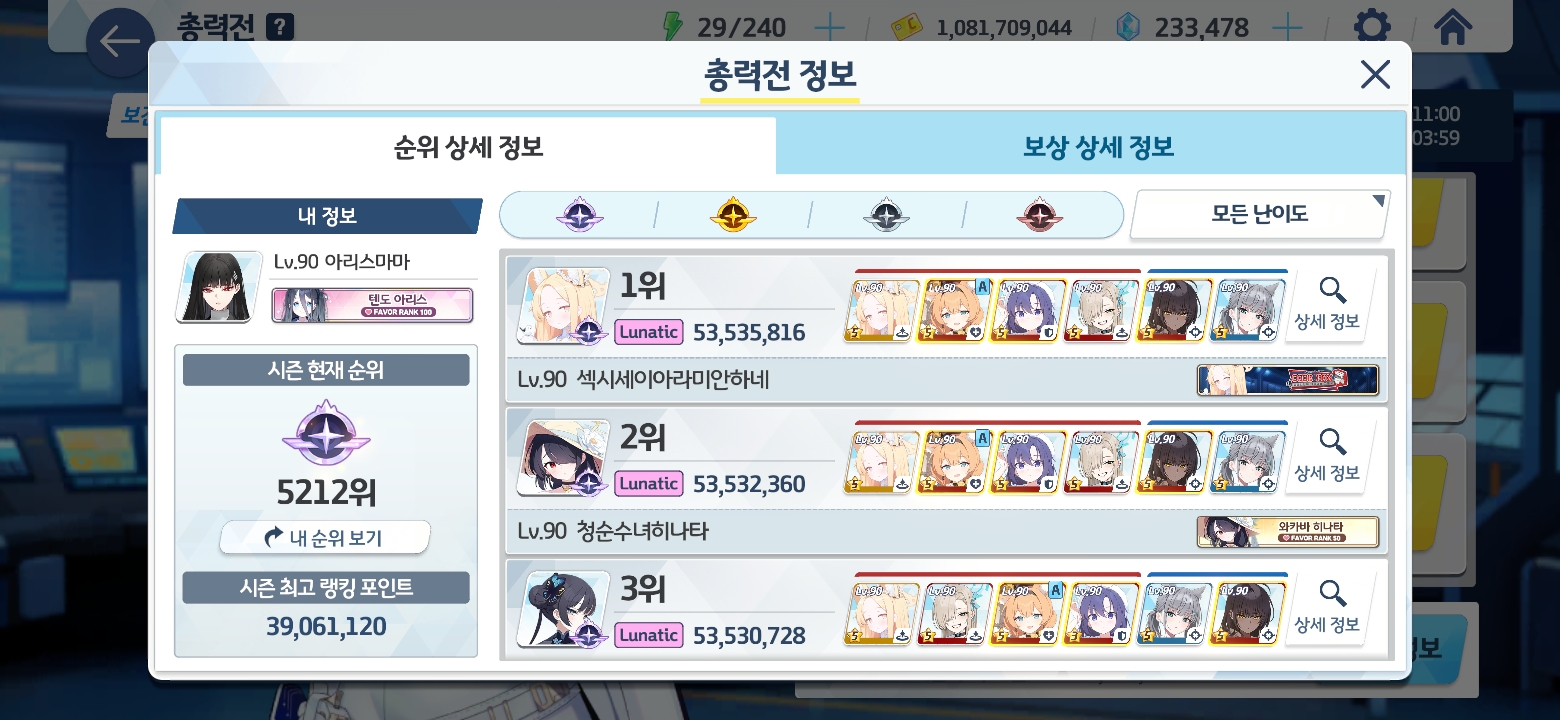Viewport: 1560px width, 720px height.
Task: Open the settings gear icon
Action: 1371,27
